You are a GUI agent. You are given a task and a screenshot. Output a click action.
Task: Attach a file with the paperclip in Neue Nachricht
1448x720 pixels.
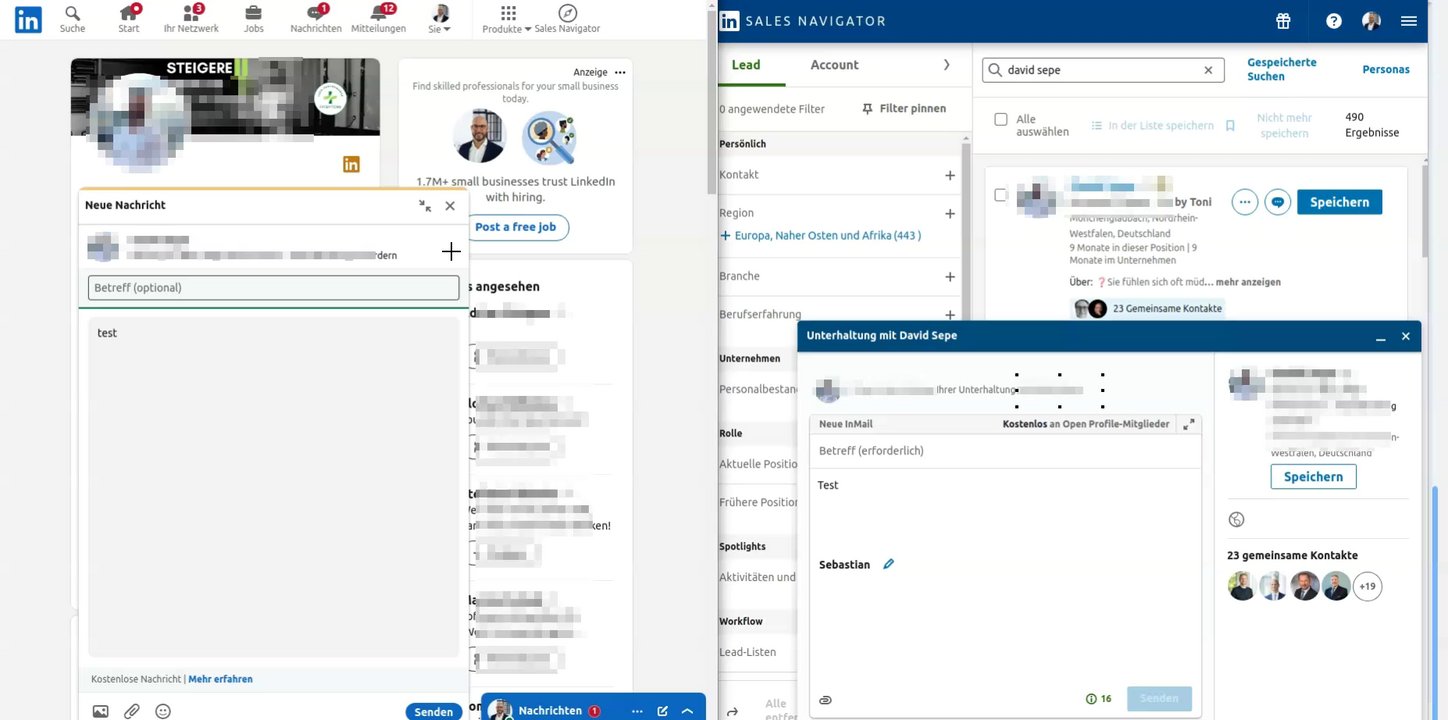132,712
